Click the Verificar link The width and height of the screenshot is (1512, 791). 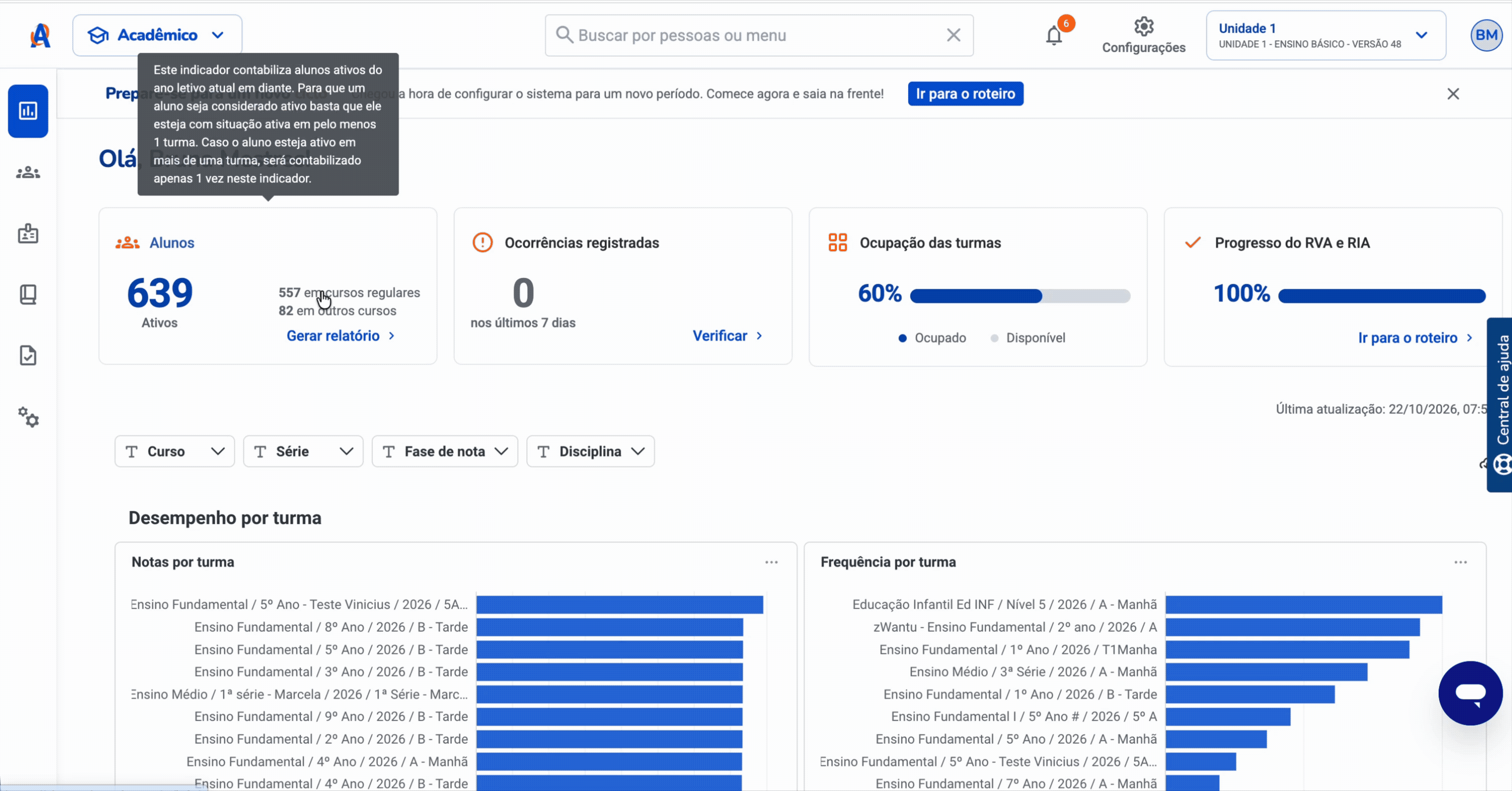728,336
